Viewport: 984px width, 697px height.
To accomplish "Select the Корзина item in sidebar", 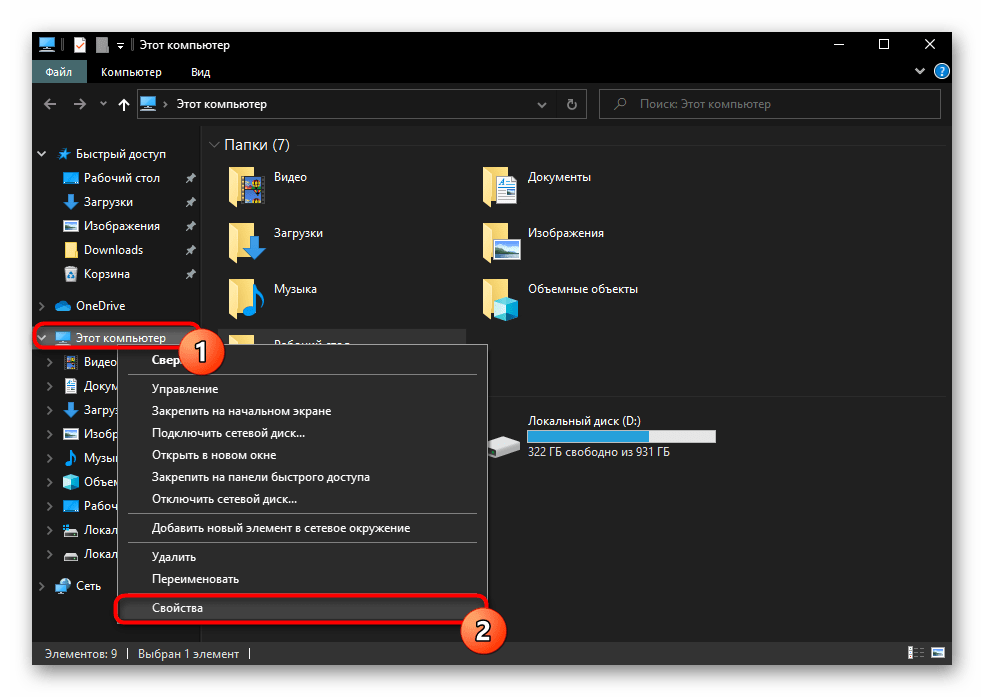I will (106, 274).
